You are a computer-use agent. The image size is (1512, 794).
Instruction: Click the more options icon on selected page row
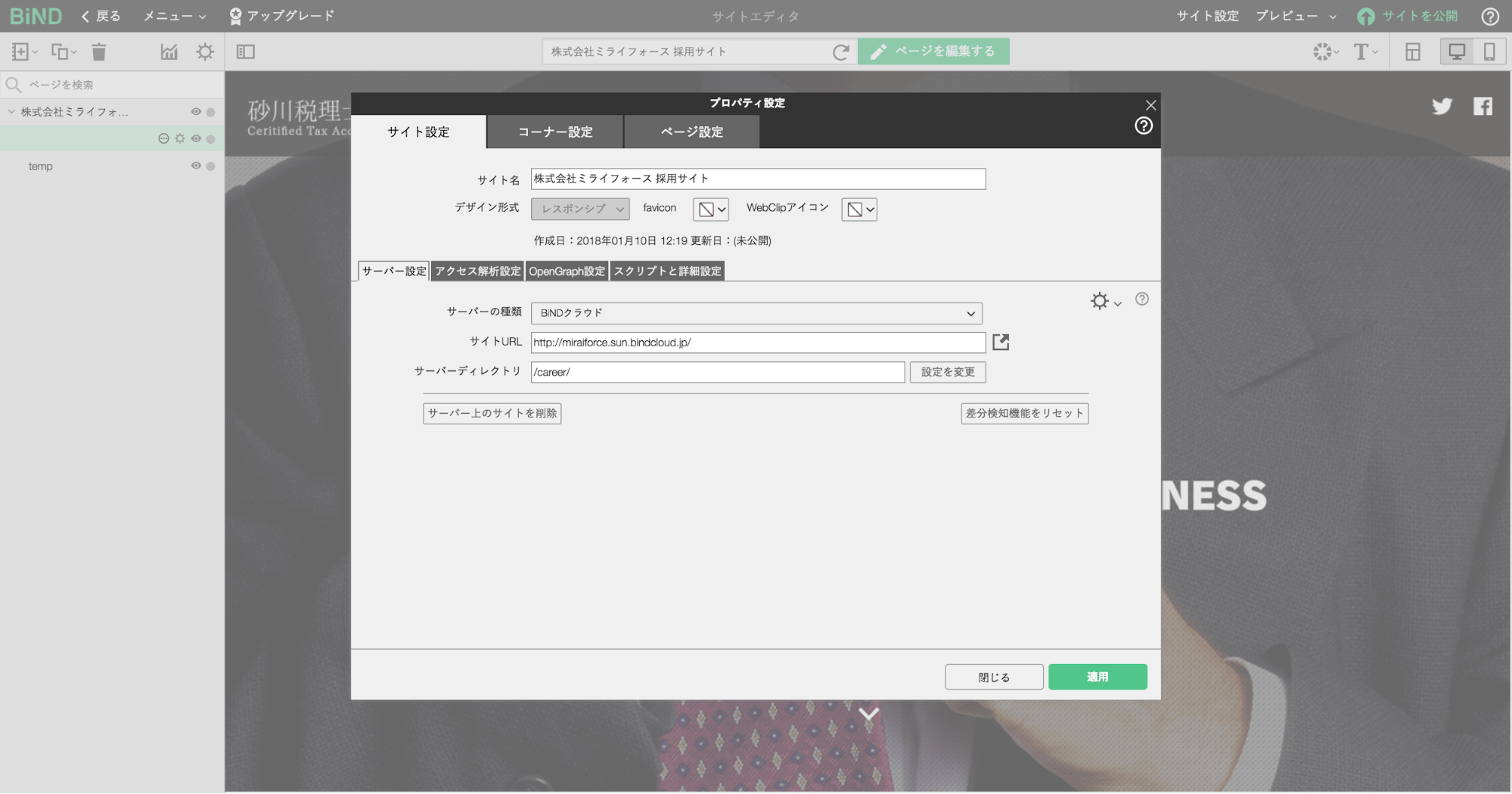[163, 138]
